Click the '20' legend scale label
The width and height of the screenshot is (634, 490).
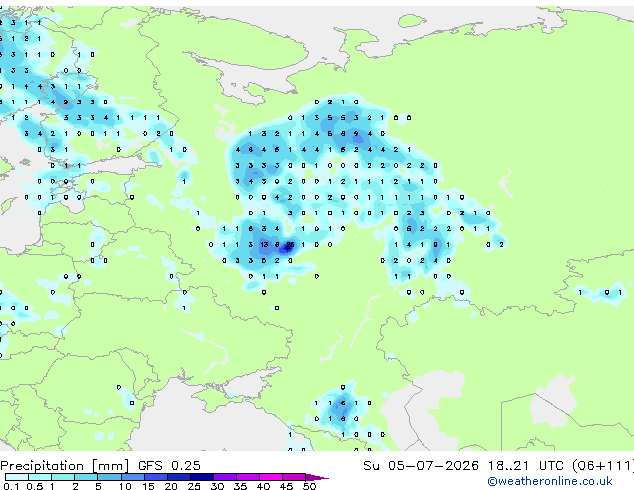coord(171,486)
